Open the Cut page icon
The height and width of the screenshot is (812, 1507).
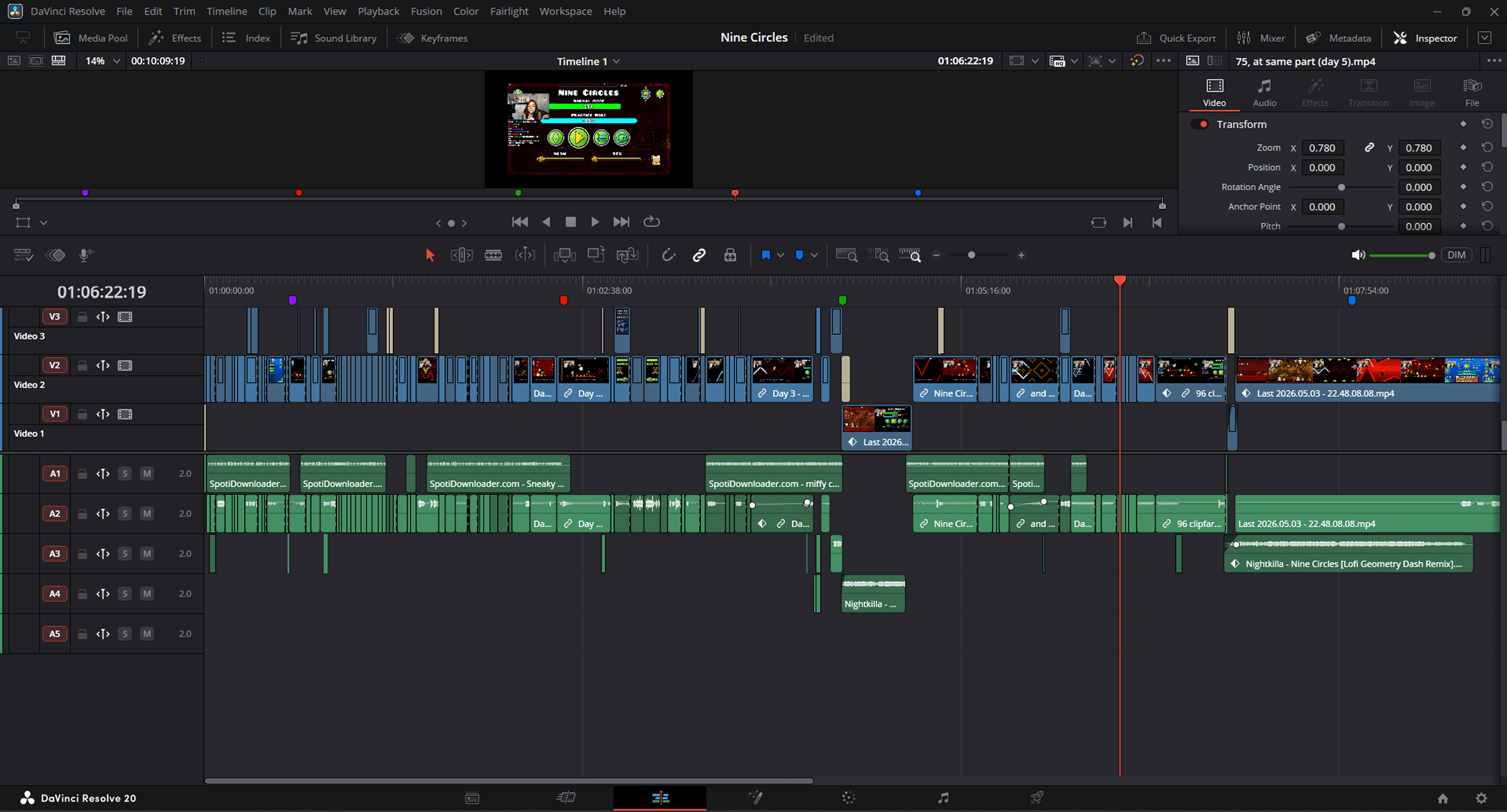[566, 797]
